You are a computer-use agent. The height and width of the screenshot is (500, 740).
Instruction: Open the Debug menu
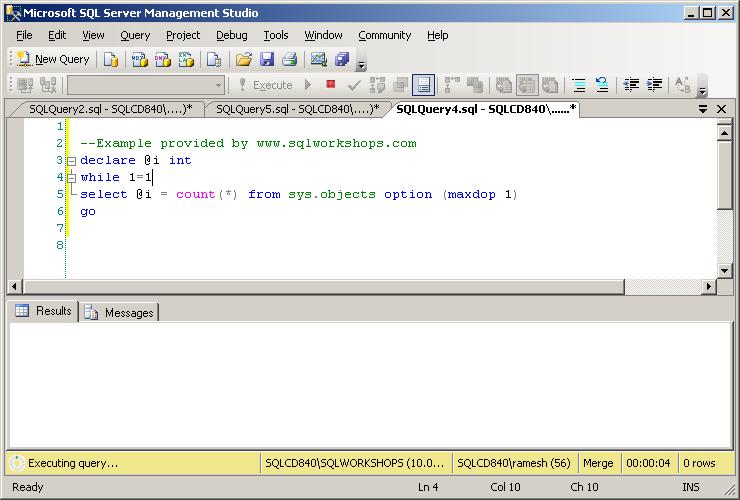coord(232,35)
